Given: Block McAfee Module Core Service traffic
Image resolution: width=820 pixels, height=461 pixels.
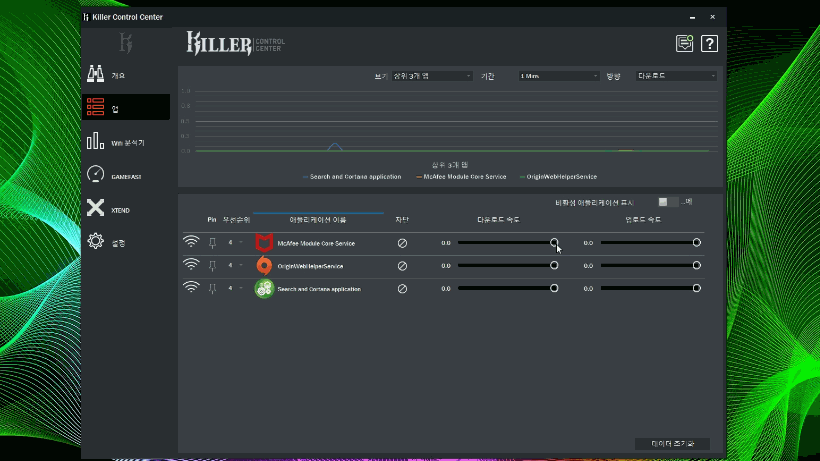Looking at the screenshot, I should (x=402, y=243).
